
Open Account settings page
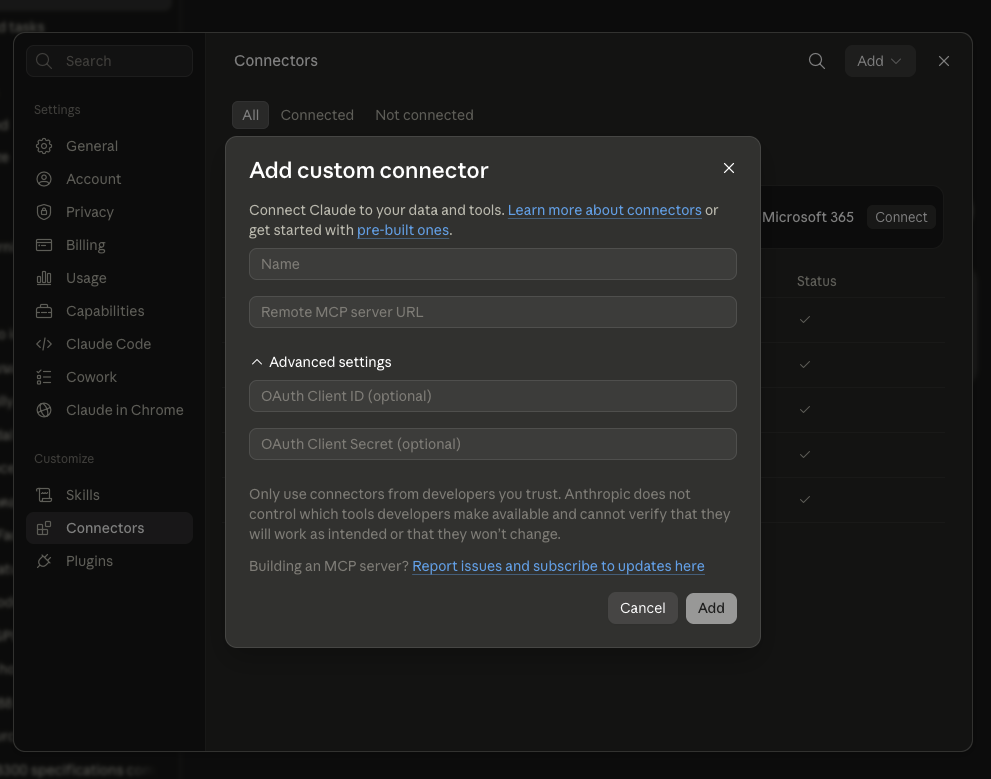pos(109,179)
